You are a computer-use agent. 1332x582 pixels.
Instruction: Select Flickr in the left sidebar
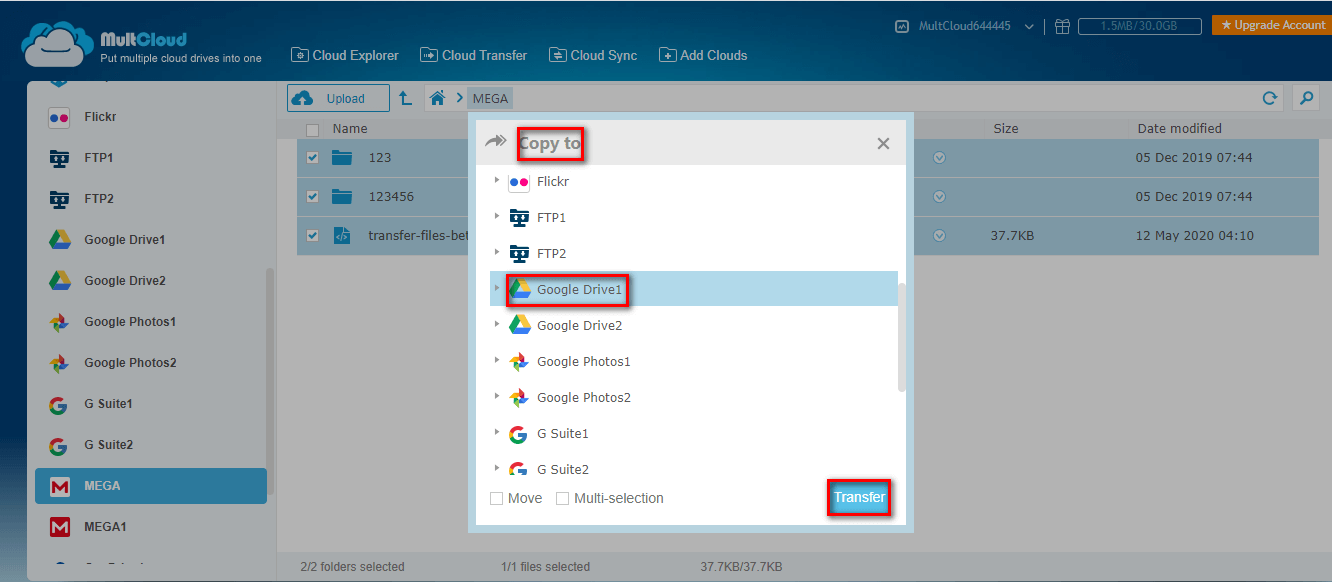151,117
